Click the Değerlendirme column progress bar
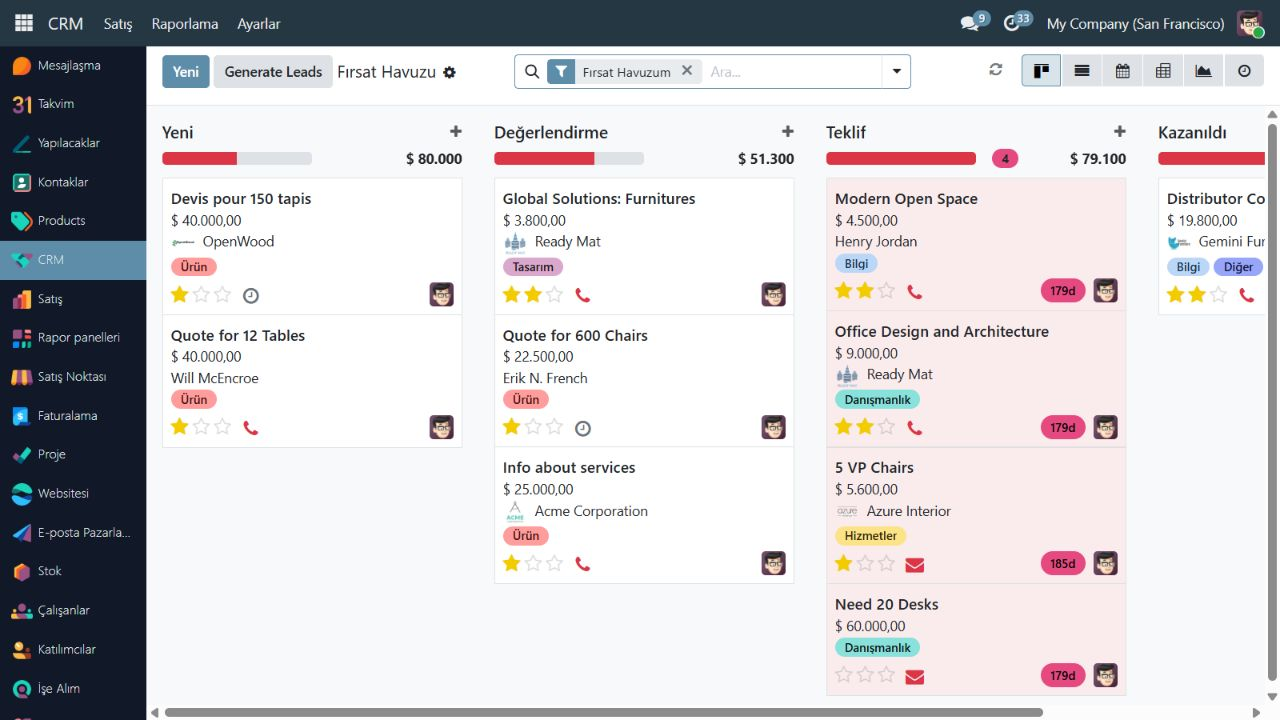 pos(569,159)
